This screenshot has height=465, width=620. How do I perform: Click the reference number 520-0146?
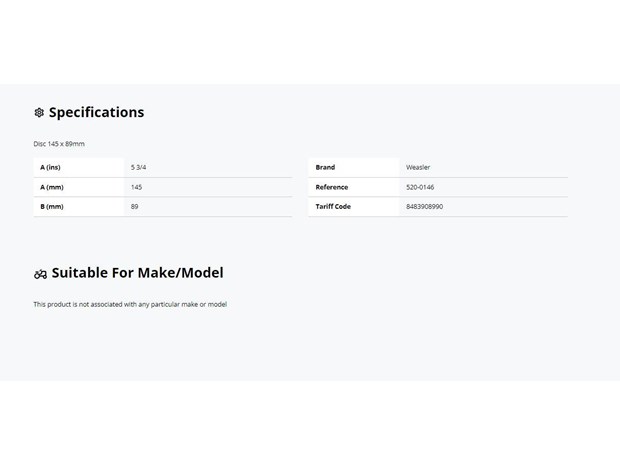tap(420, 187)
